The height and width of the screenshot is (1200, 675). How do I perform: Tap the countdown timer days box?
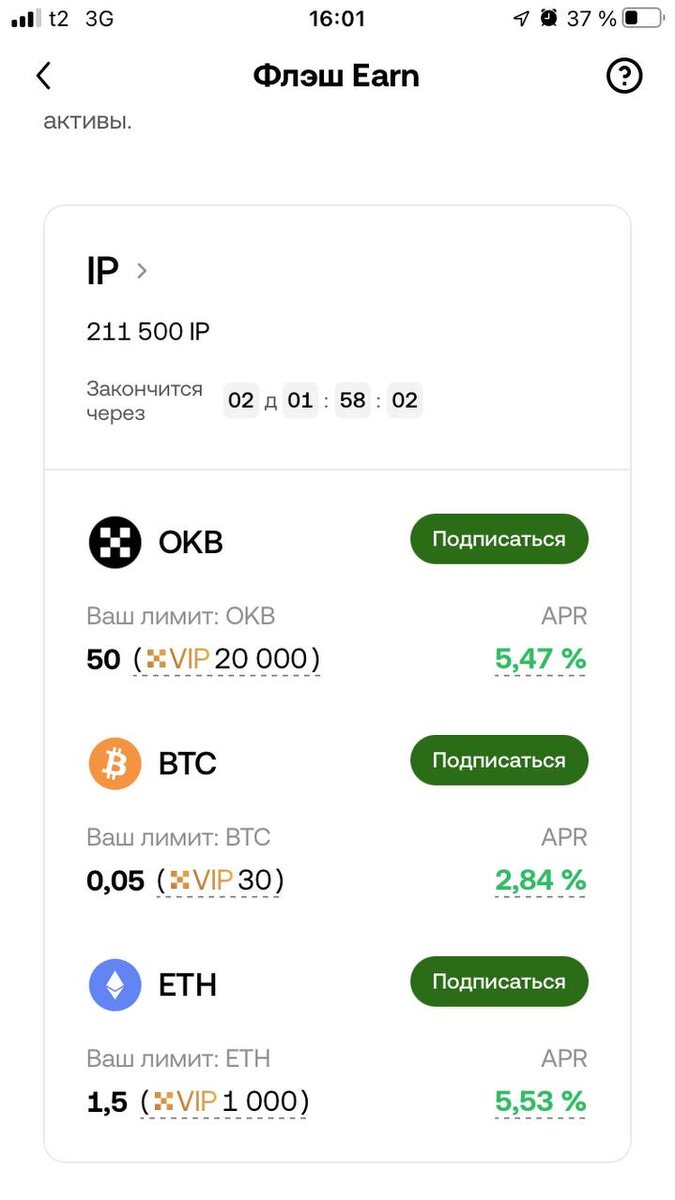click(x=241, y=401)
